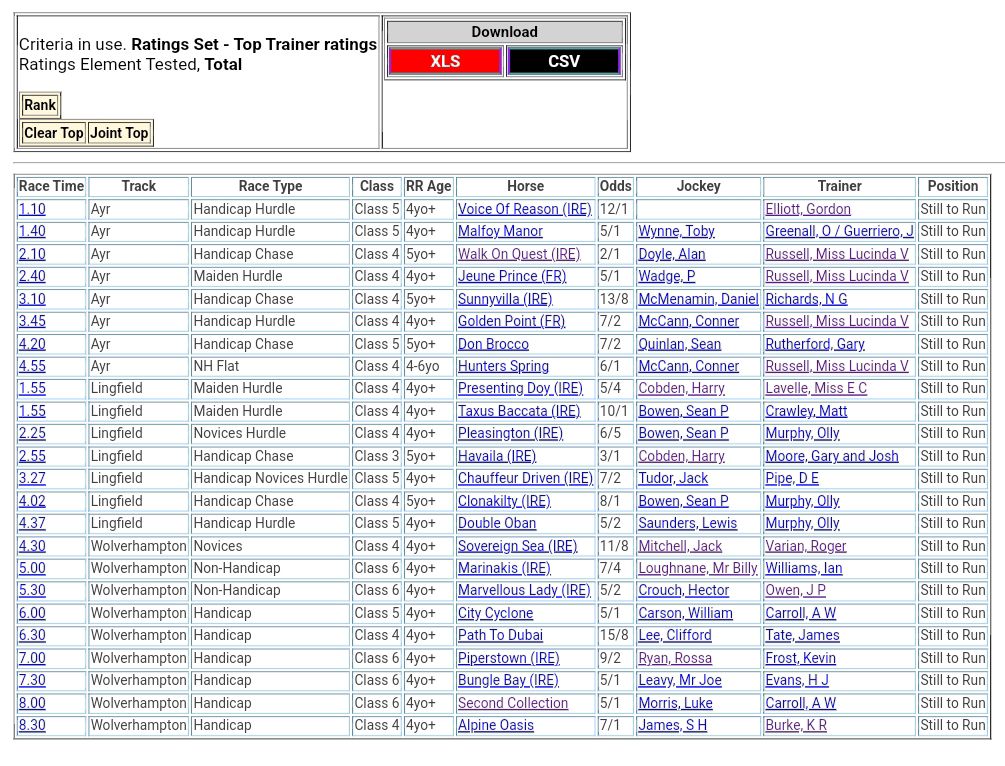Screen dimensions: 1005x766
Task: Click the horse Malfoy Manor link
Action: pyautogui.click(x=500, y=231)
